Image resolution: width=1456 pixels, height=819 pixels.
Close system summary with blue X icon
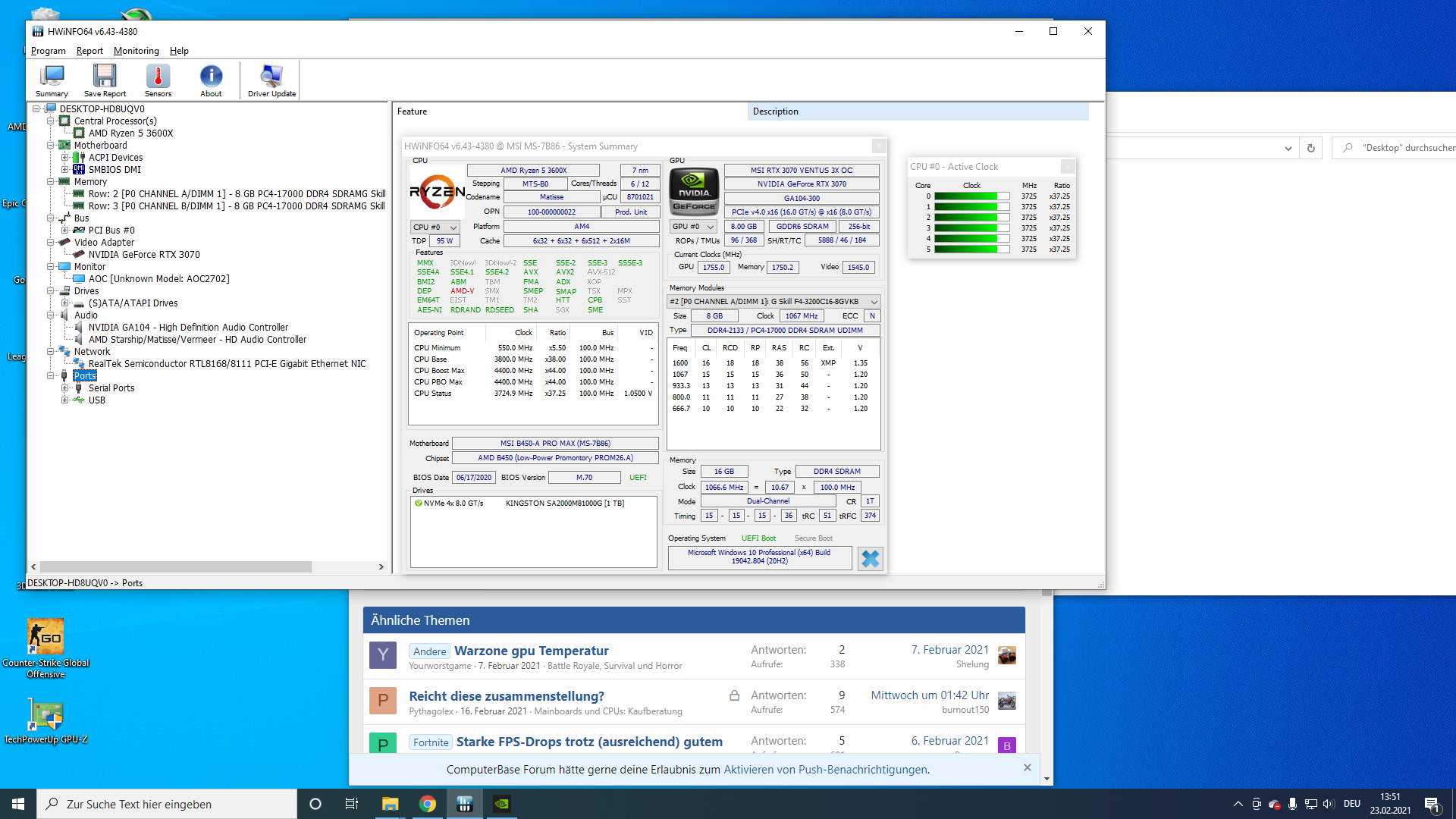coord(870,559)
